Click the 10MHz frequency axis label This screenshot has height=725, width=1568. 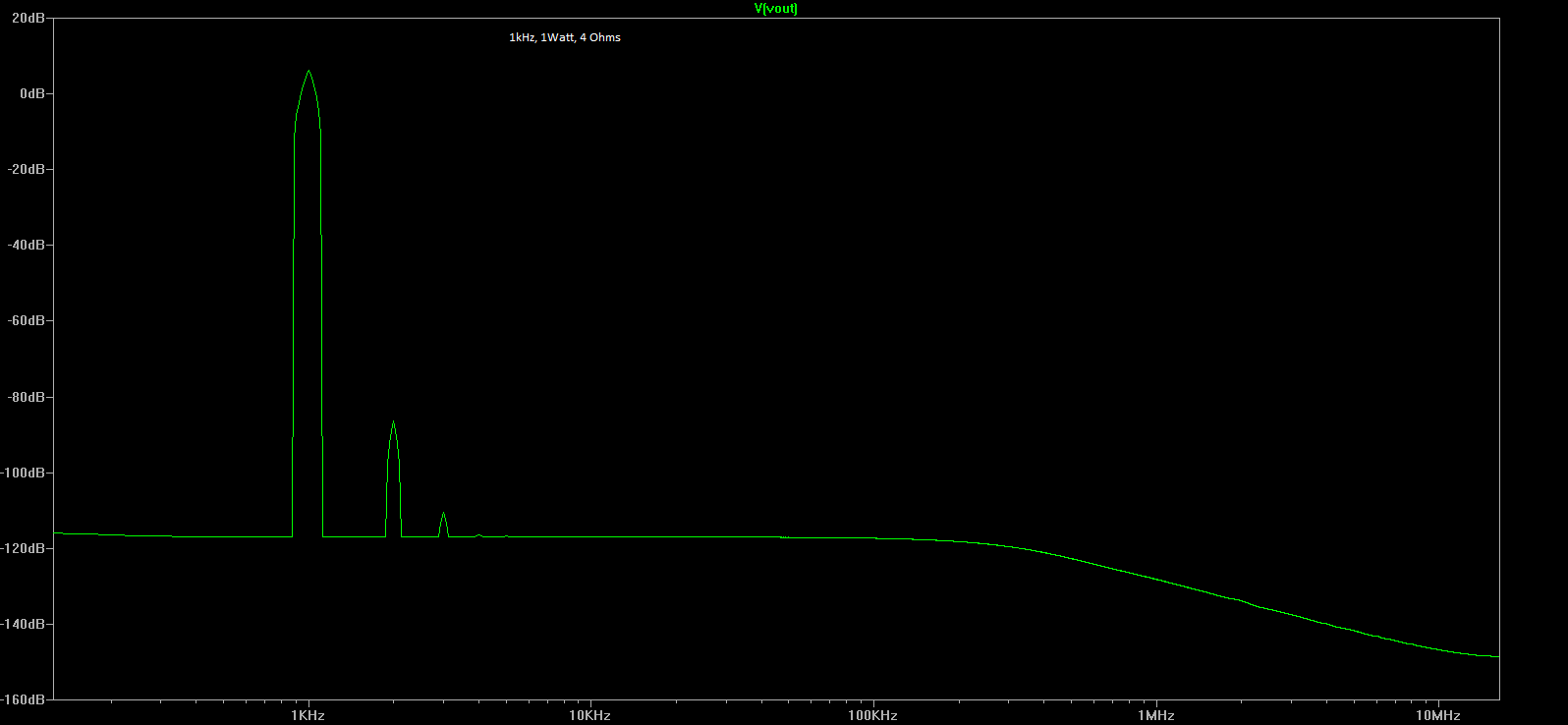pyautogui.click(x=1438, y=715)
